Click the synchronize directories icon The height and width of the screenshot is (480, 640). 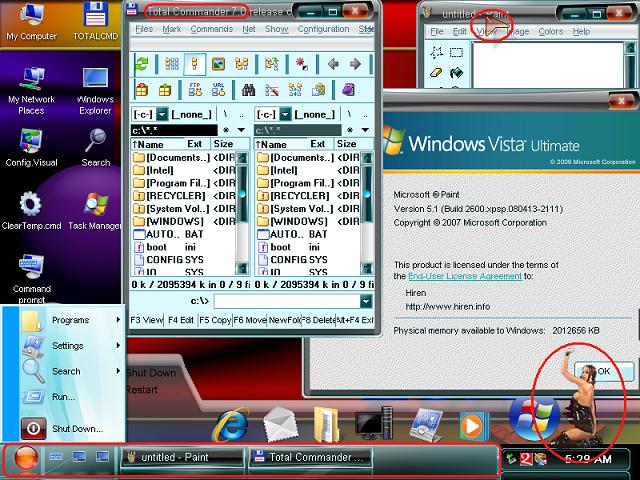coord(295,90)
